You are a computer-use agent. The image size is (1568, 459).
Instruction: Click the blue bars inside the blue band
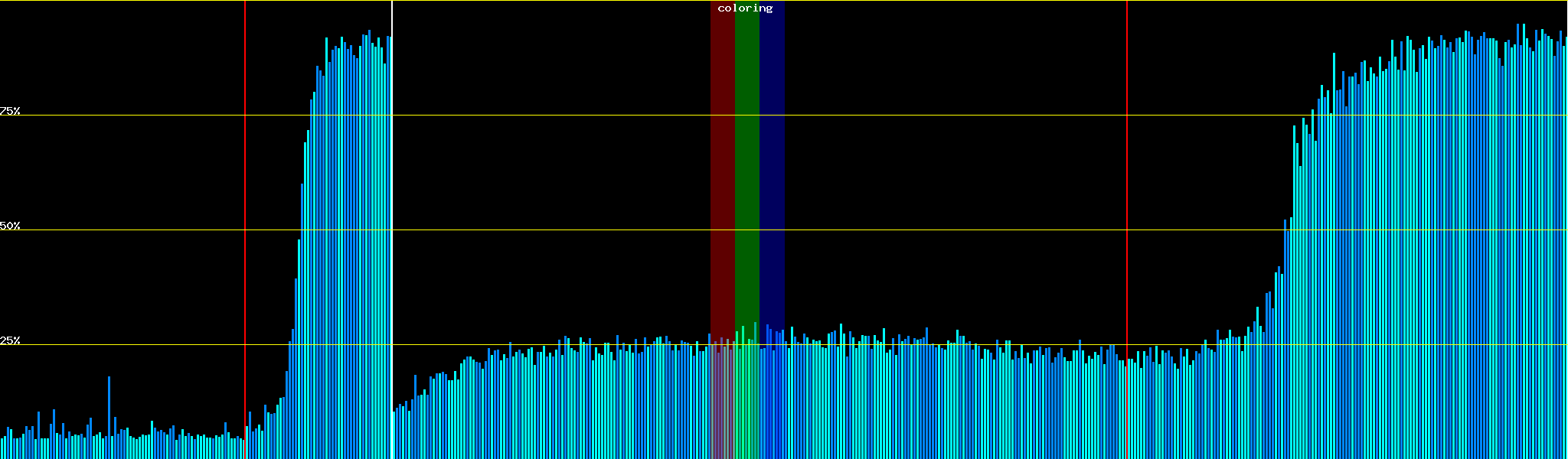(x=772, y=398)
